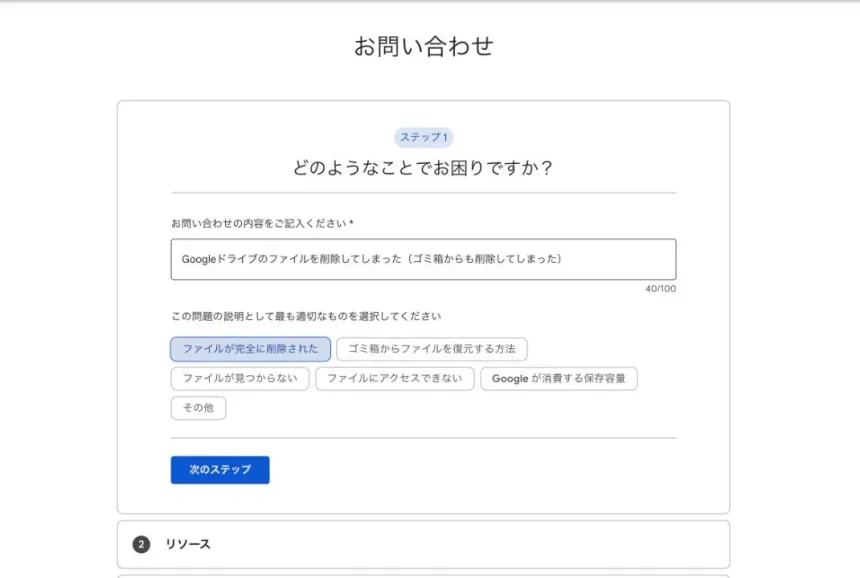Click the step 2 number badge
Viewport: 860px width, 578px height.
pos(141,544)
